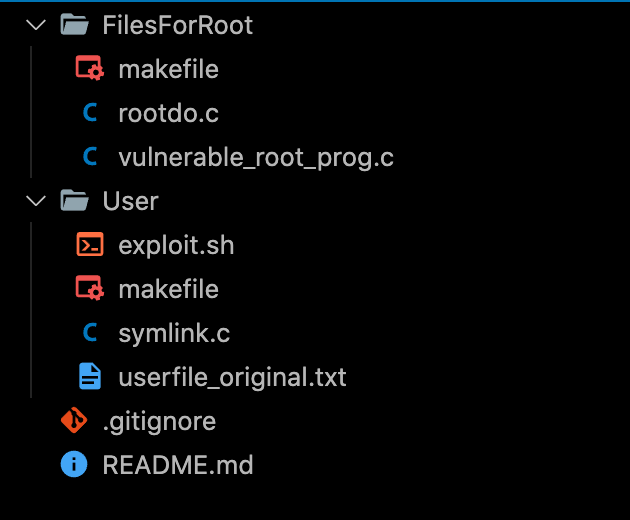
Task: Click the info icon next to README.md
Action: 74,465
